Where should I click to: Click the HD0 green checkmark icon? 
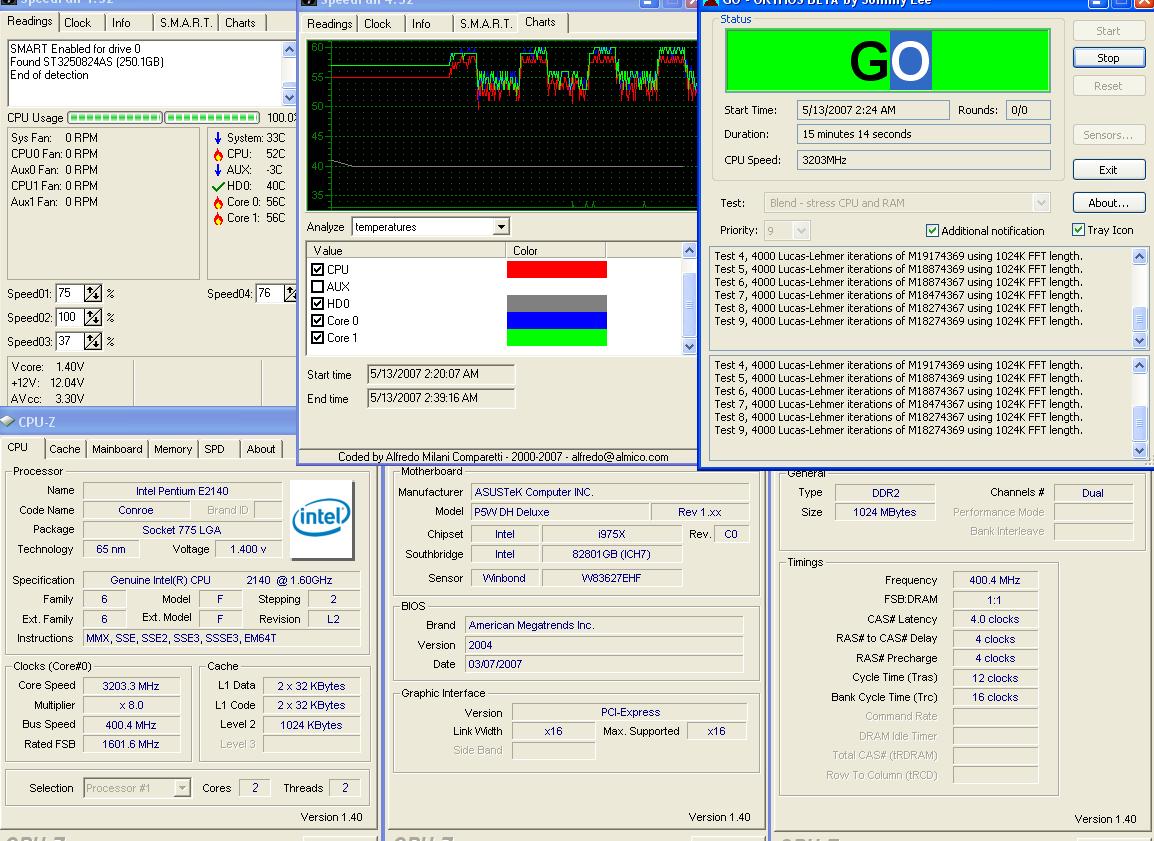click(218, 186)
